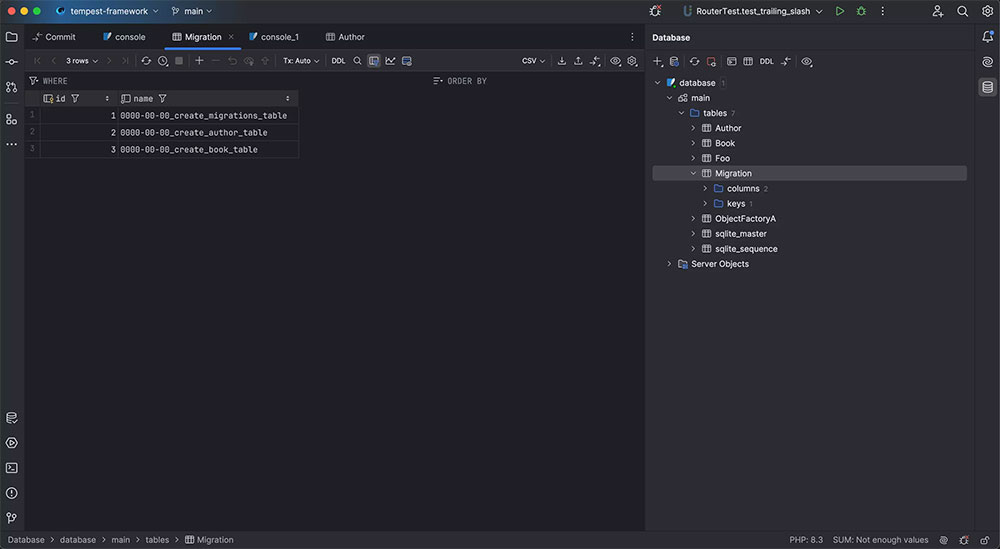Open the CSV data extractor dropdown
The image size is (1000, 549).
point(533,61)
